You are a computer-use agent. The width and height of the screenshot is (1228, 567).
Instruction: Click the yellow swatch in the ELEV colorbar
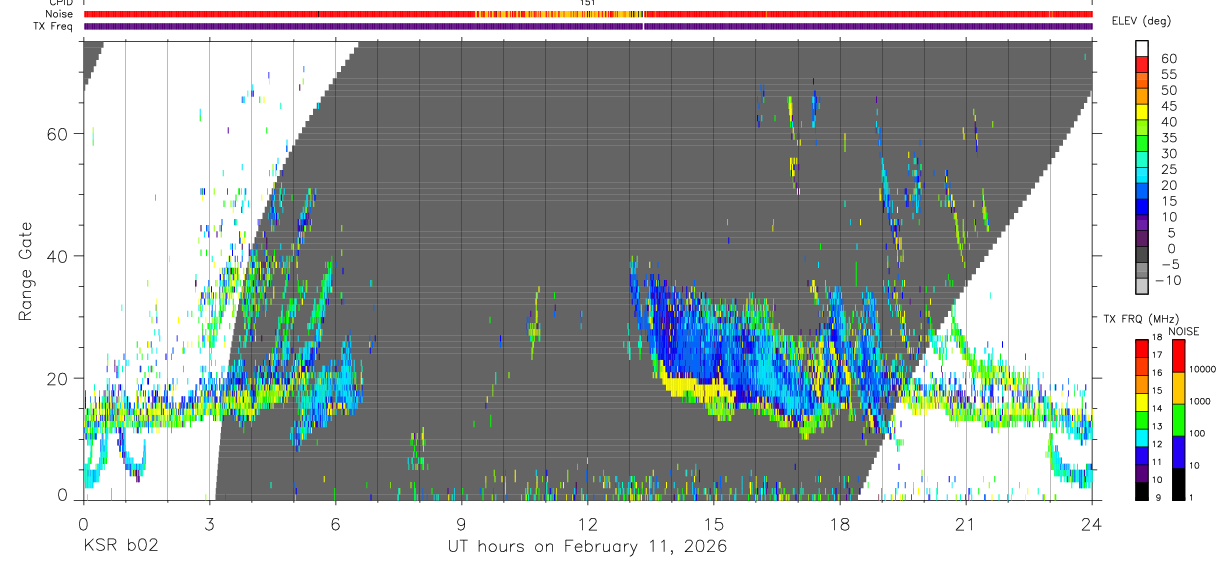click(1142, 111)
